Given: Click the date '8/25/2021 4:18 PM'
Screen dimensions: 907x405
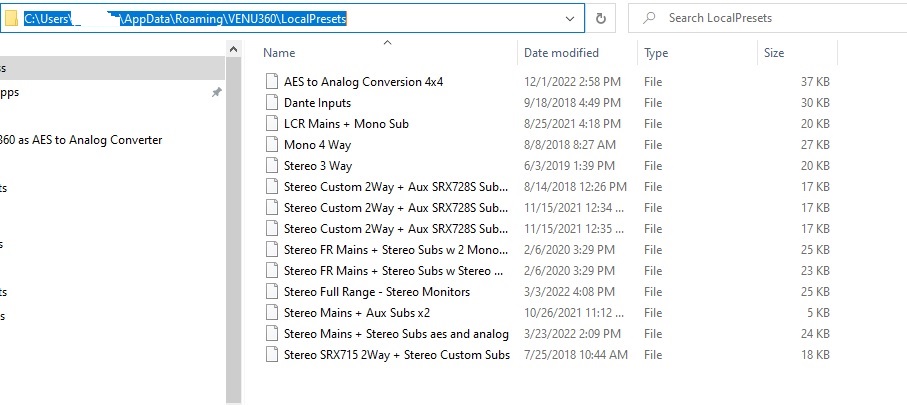Looking at the screenshot, I should 572,124.
